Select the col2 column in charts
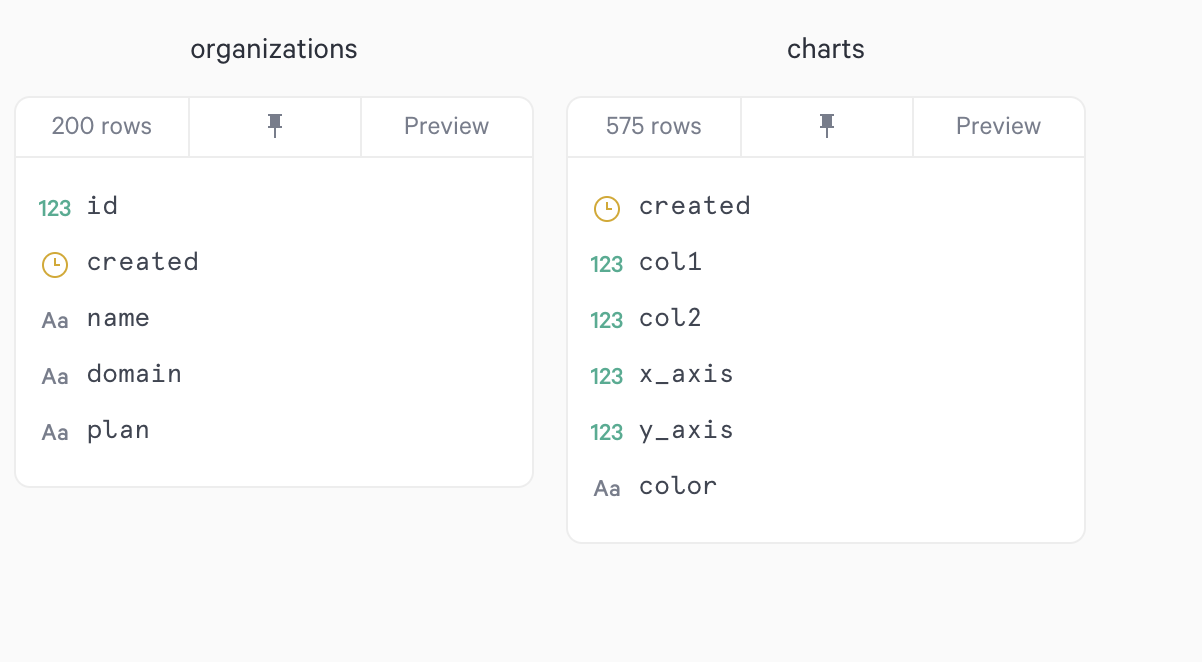The image size is (1202, 662). [x=670, y=319]
